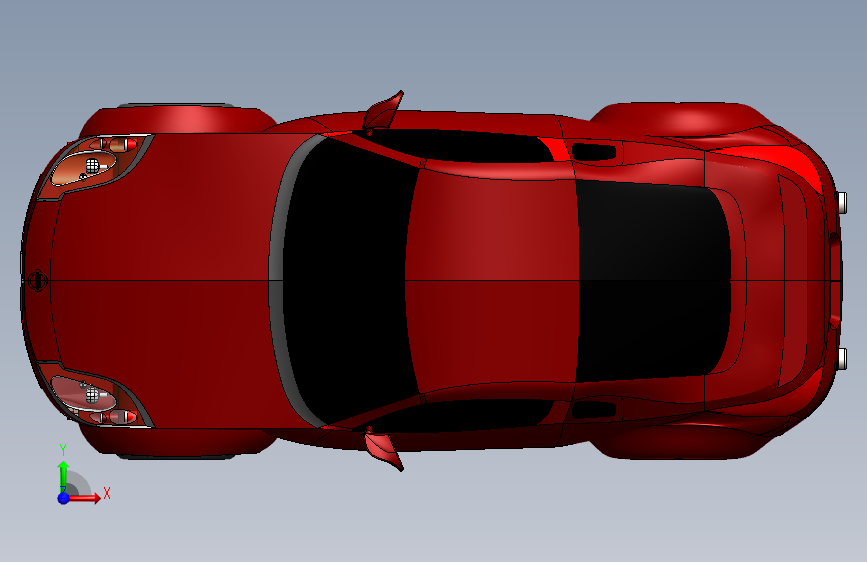Click the blue Z axis ball of the triad

[64, 498]
